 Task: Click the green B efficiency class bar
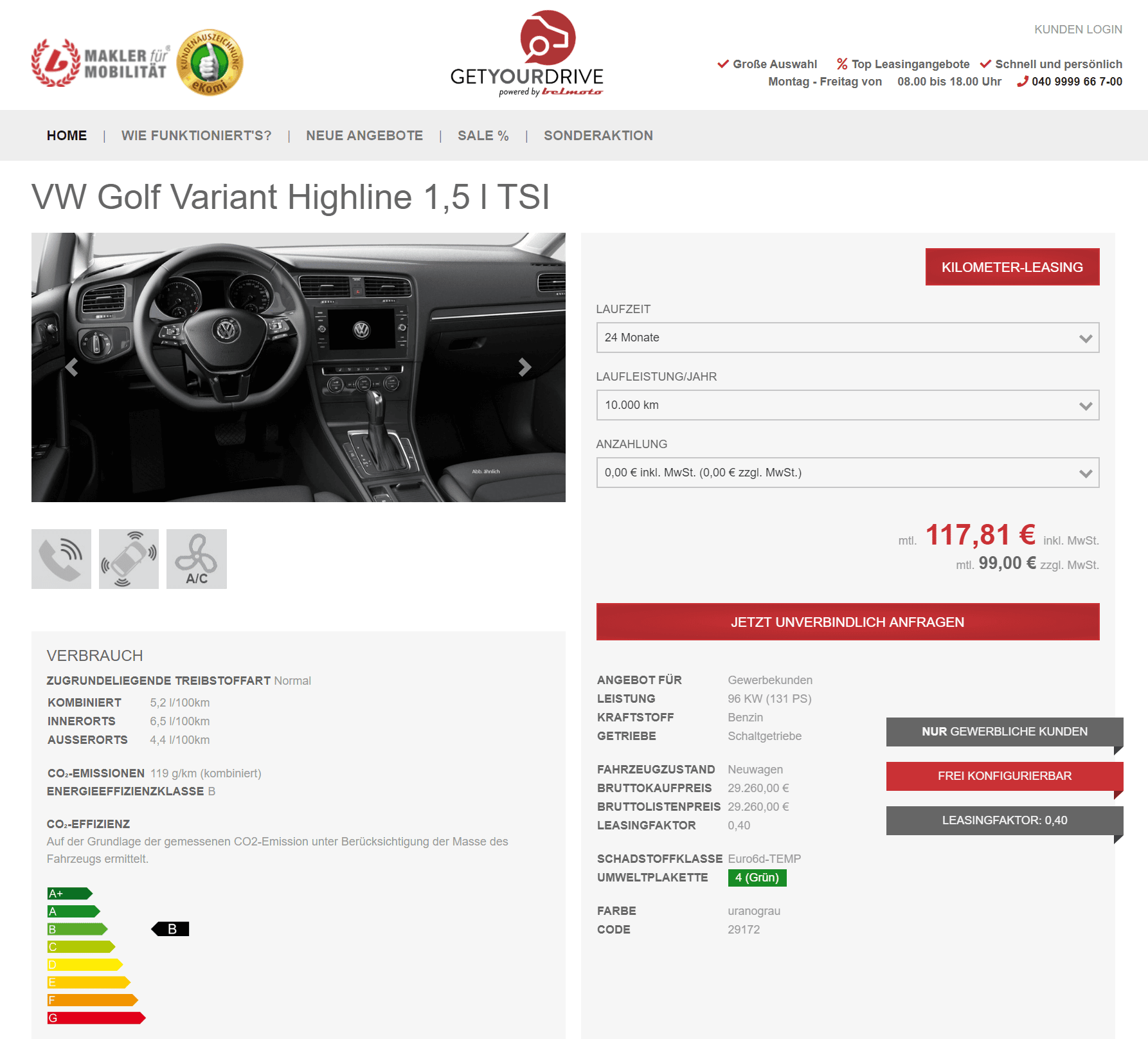click(x=77, y=929)
